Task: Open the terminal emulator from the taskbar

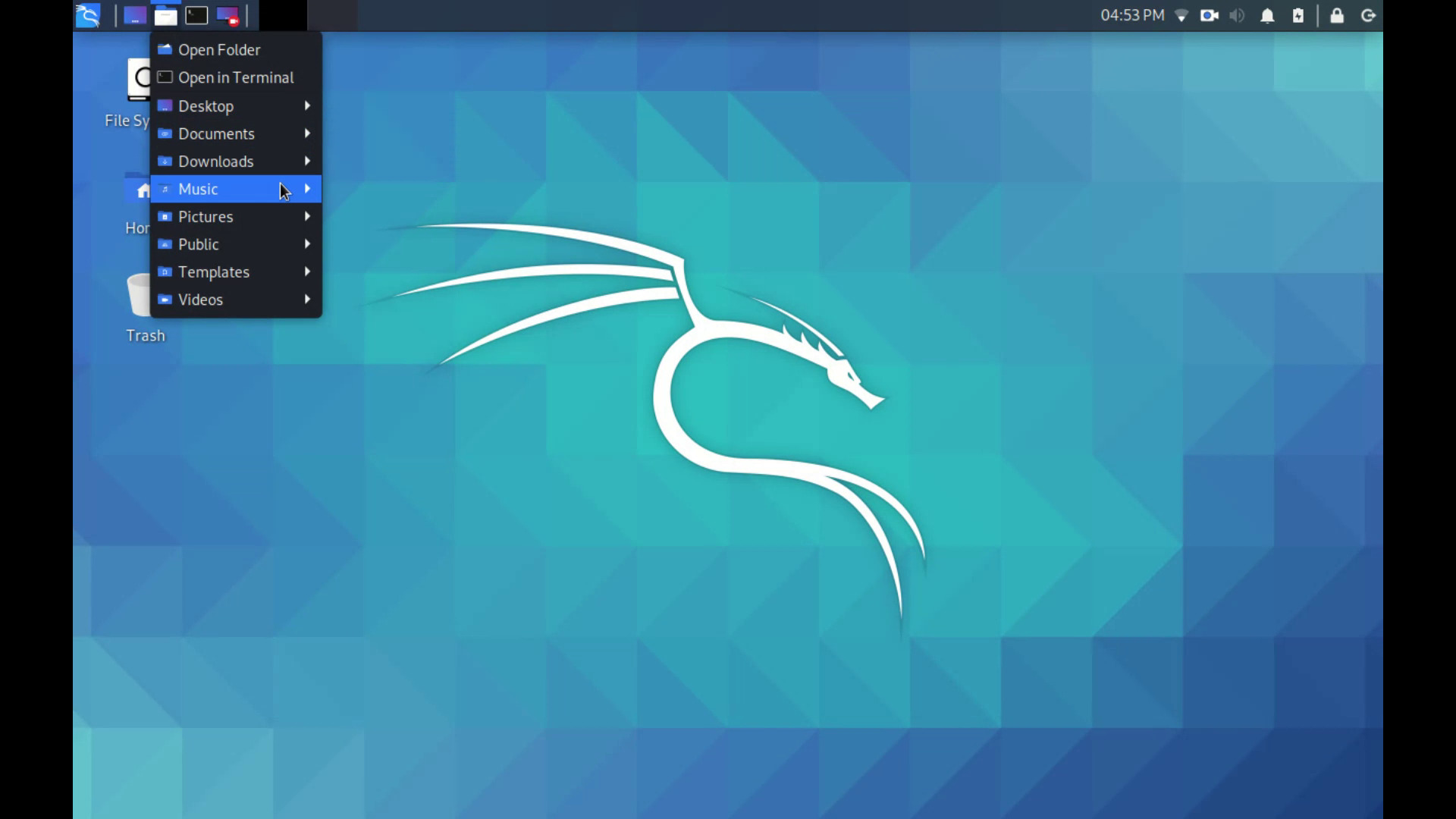Action: tap(196, 15)
